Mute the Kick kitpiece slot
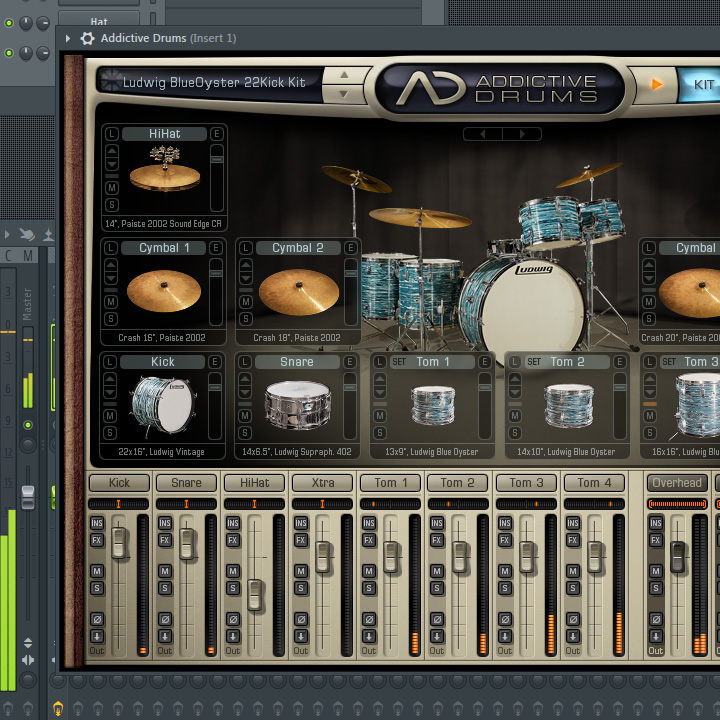 pos(110,416)
